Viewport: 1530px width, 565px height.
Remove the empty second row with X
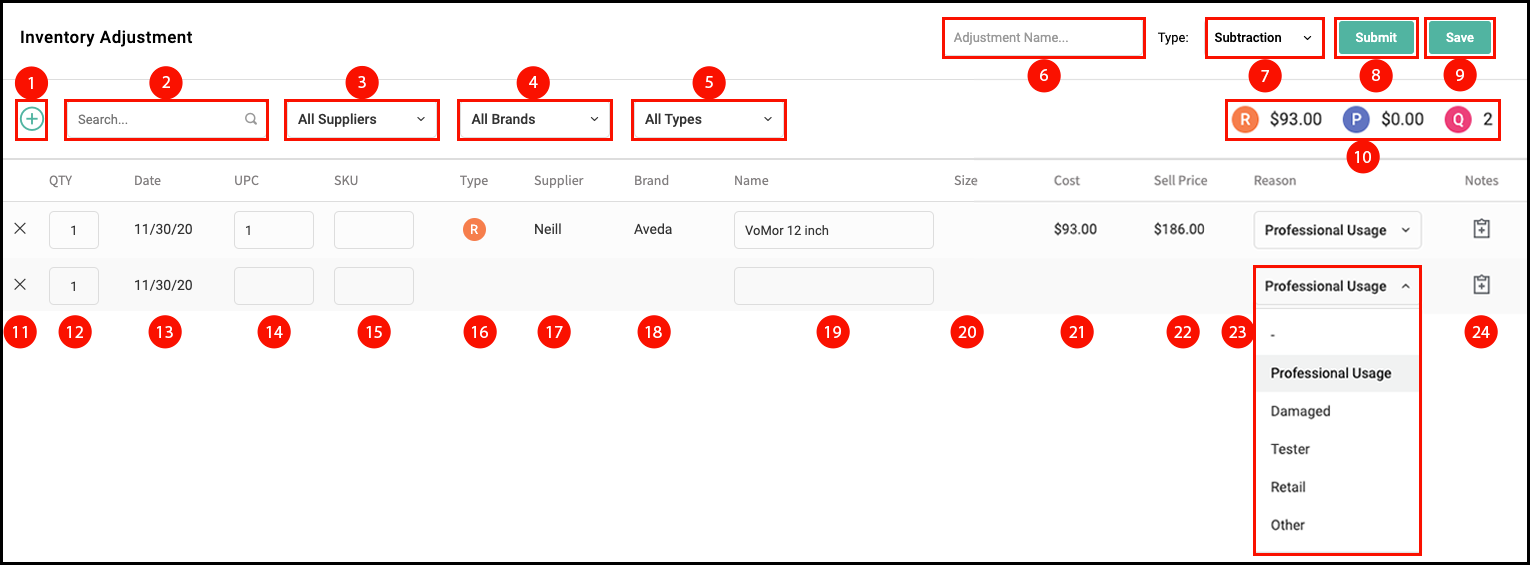[20, 285]
